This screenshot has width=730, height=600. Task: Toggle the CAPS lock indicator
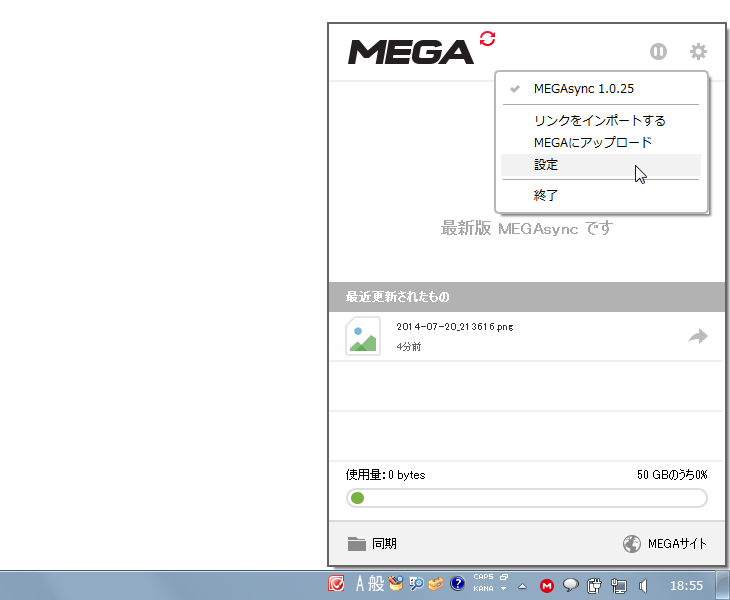(483, 577)
